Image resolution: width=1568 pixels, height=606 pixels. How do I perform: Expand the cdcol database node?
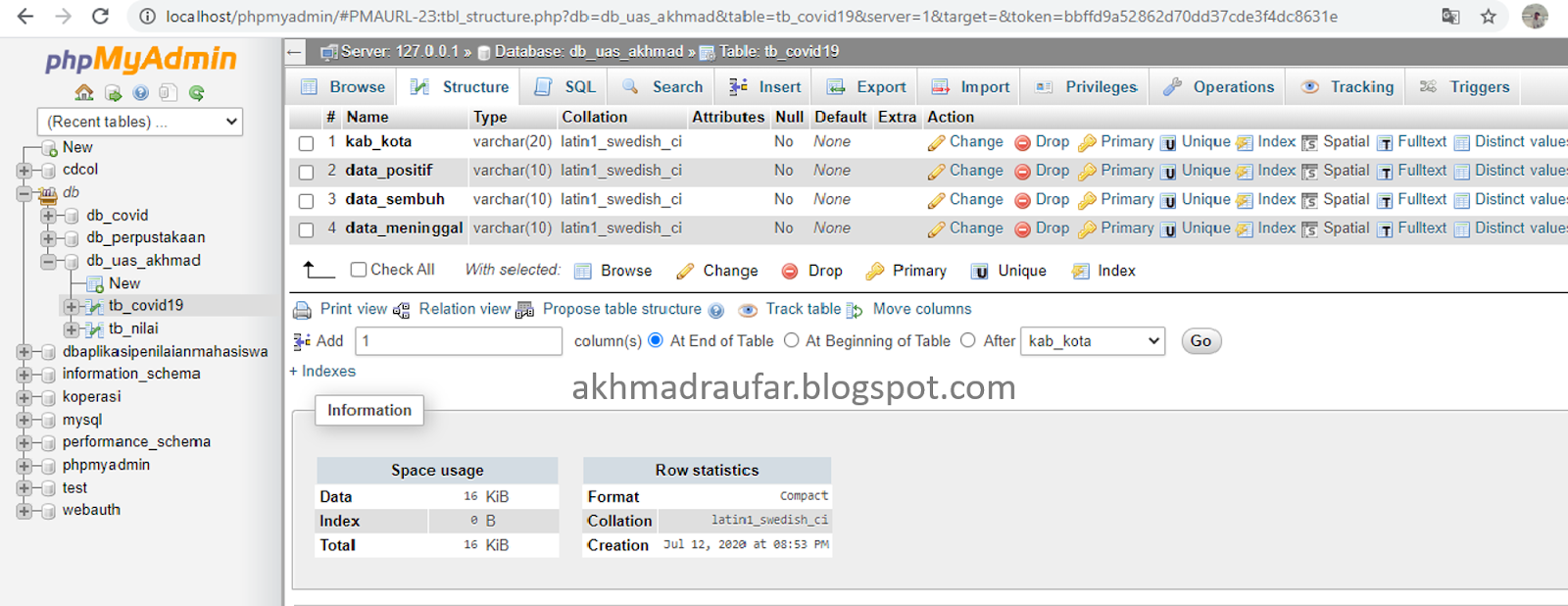pyautogui.click(x=24, y=170)
